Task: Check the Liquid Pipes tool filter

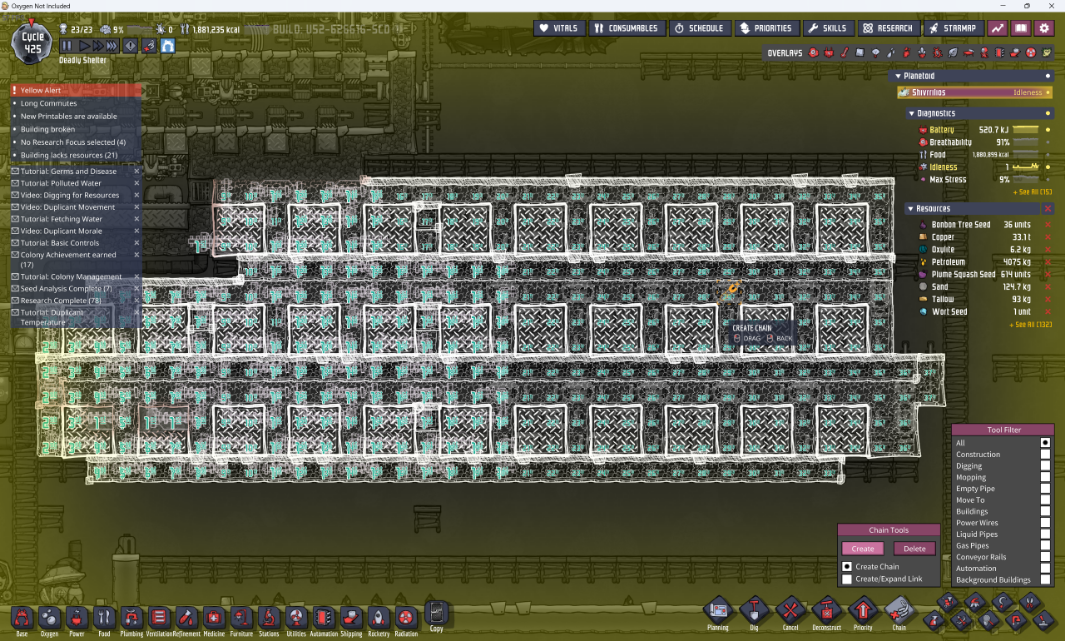Action: pos(1045,534)
